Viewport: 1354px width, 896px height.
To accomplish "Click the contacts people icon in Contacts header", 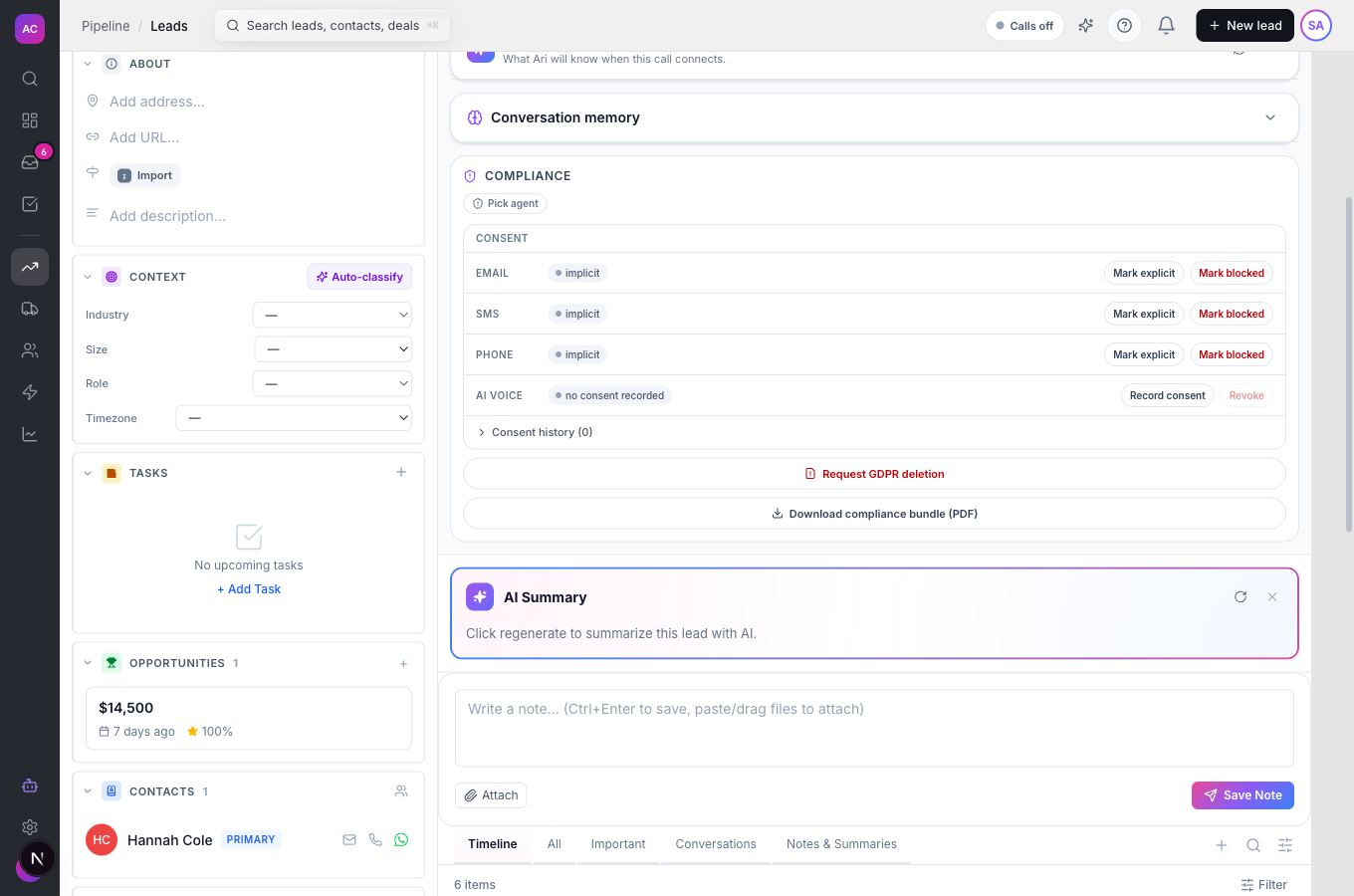I will tap(401, 791).
